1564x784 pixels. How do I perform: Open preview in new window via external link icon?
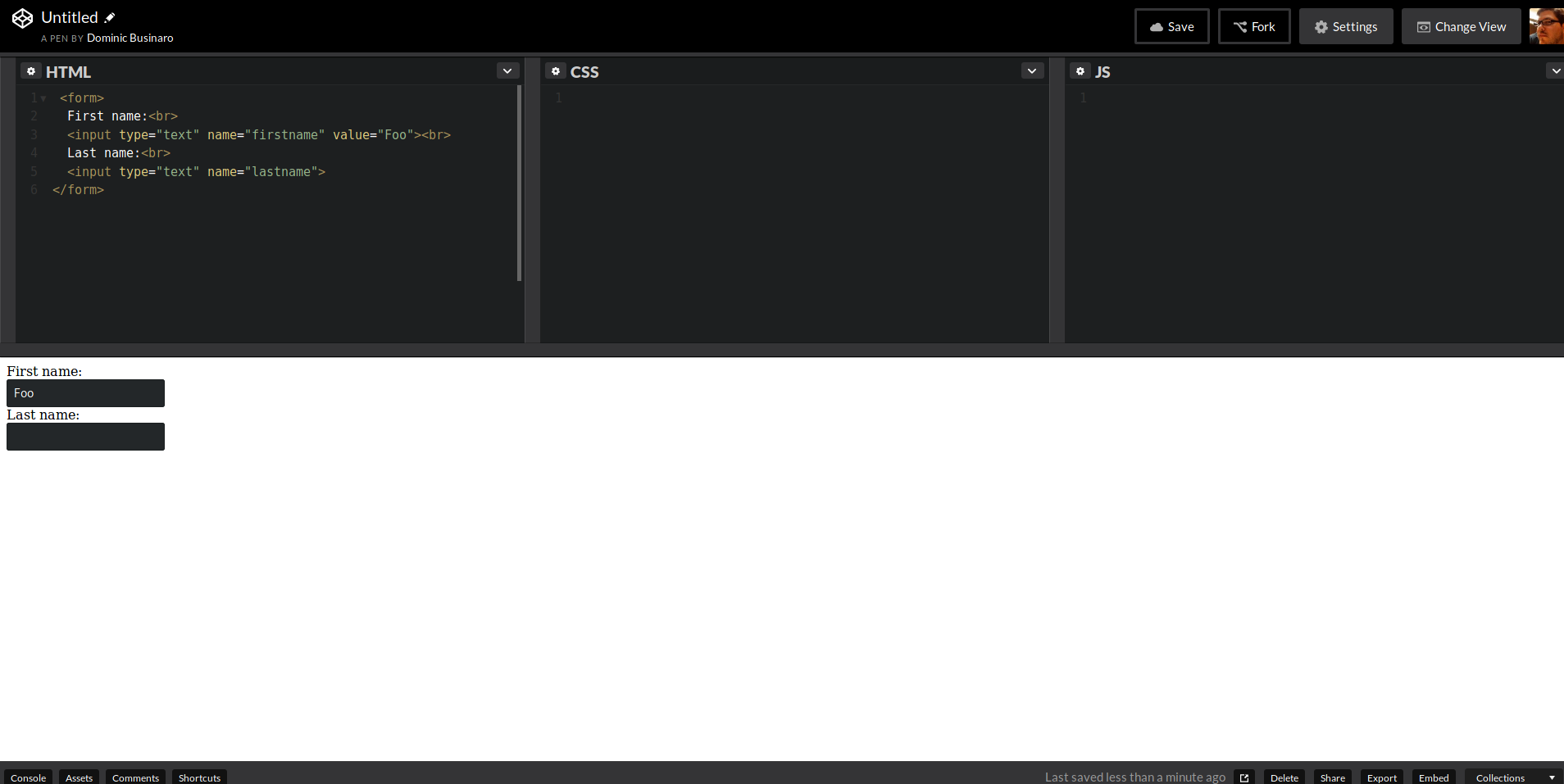pyautogui.click(x=1245, y=777)
